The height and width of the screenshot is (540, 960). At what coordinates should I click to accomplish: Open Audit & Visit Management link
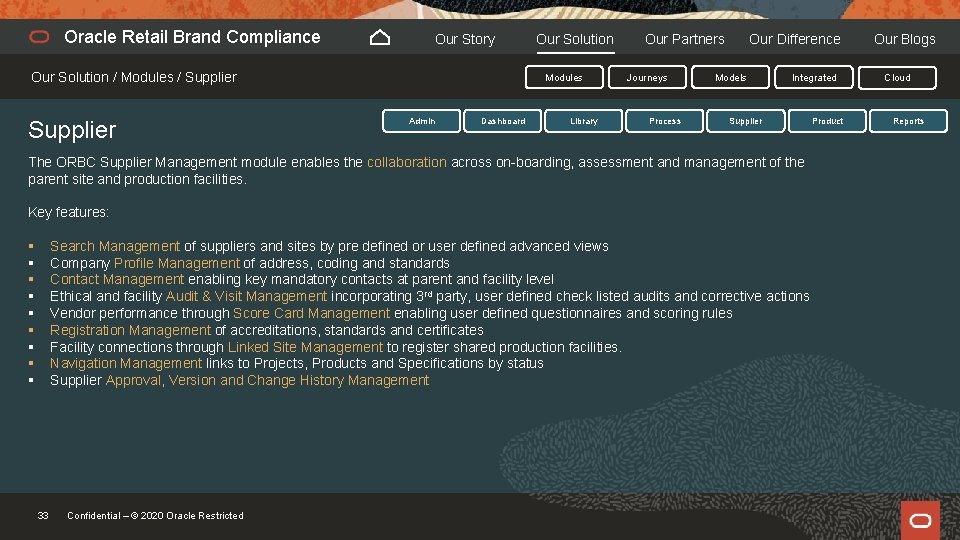coord(246,296)
